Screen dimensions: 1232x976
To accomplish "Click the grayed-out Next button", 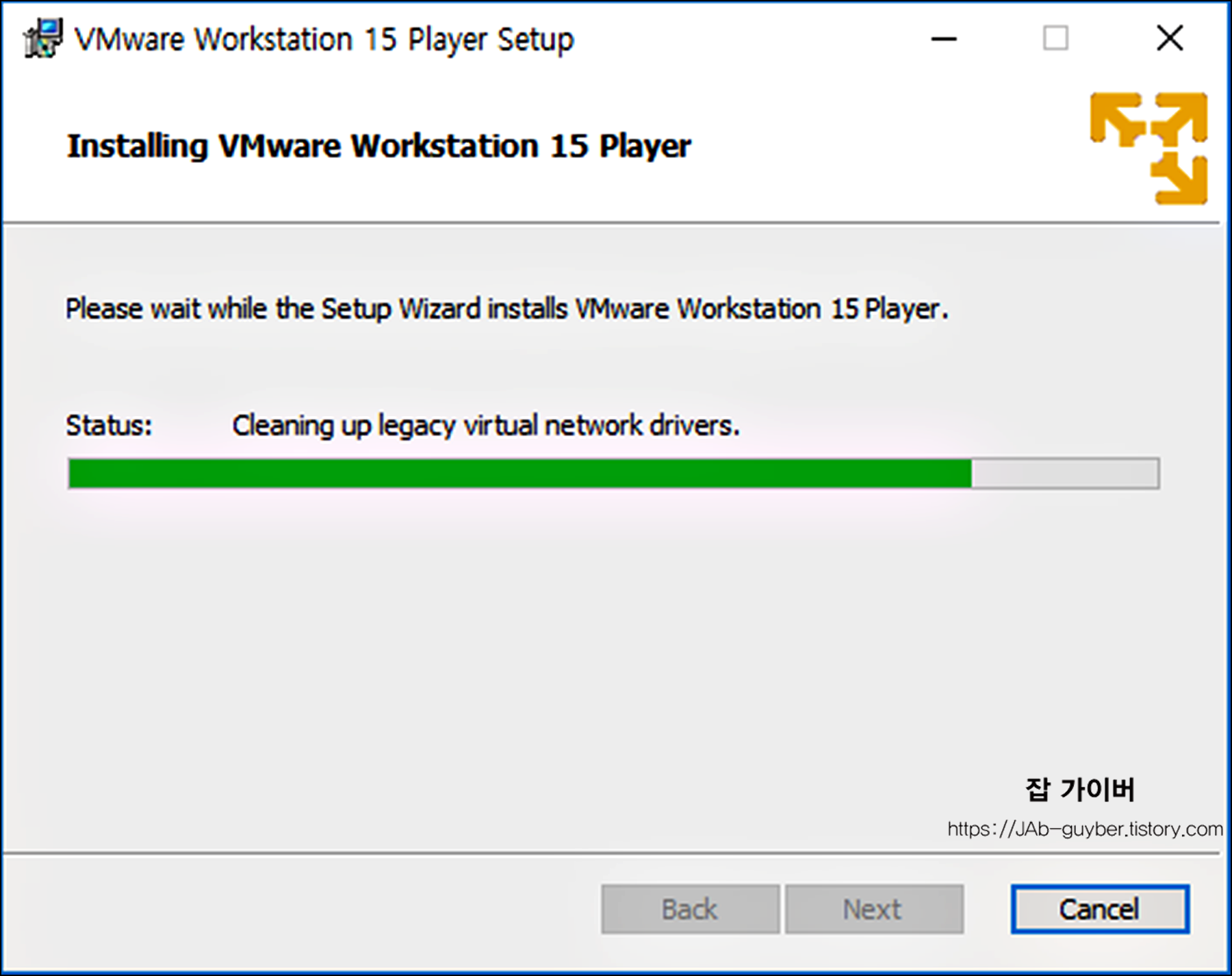I will [874, 909].
